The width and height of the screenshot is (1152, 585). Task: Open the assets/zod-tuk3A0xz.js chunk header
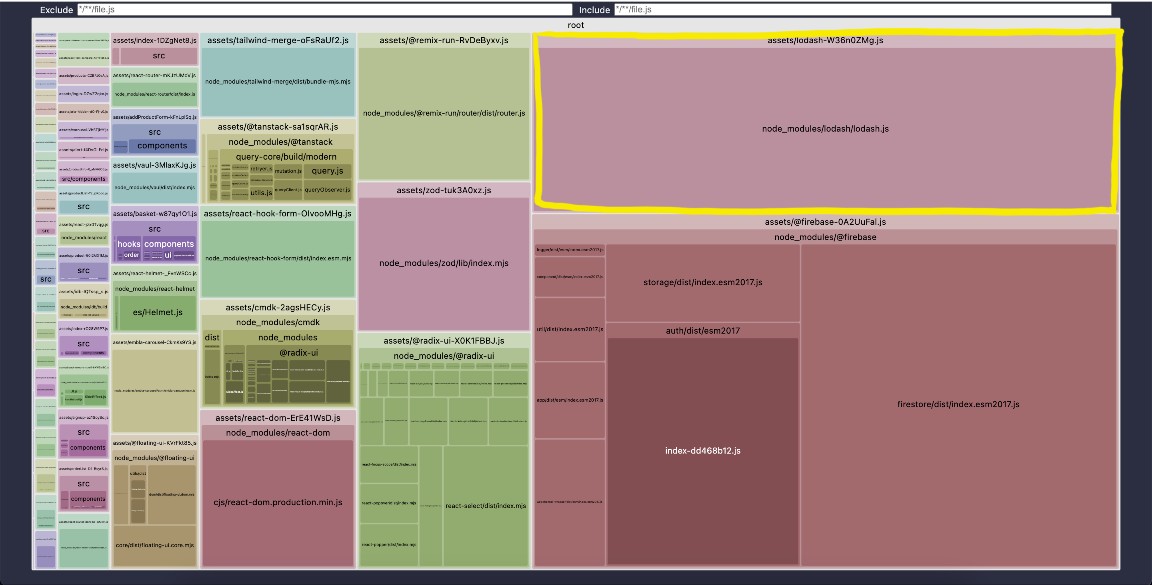tap(444, 190)
